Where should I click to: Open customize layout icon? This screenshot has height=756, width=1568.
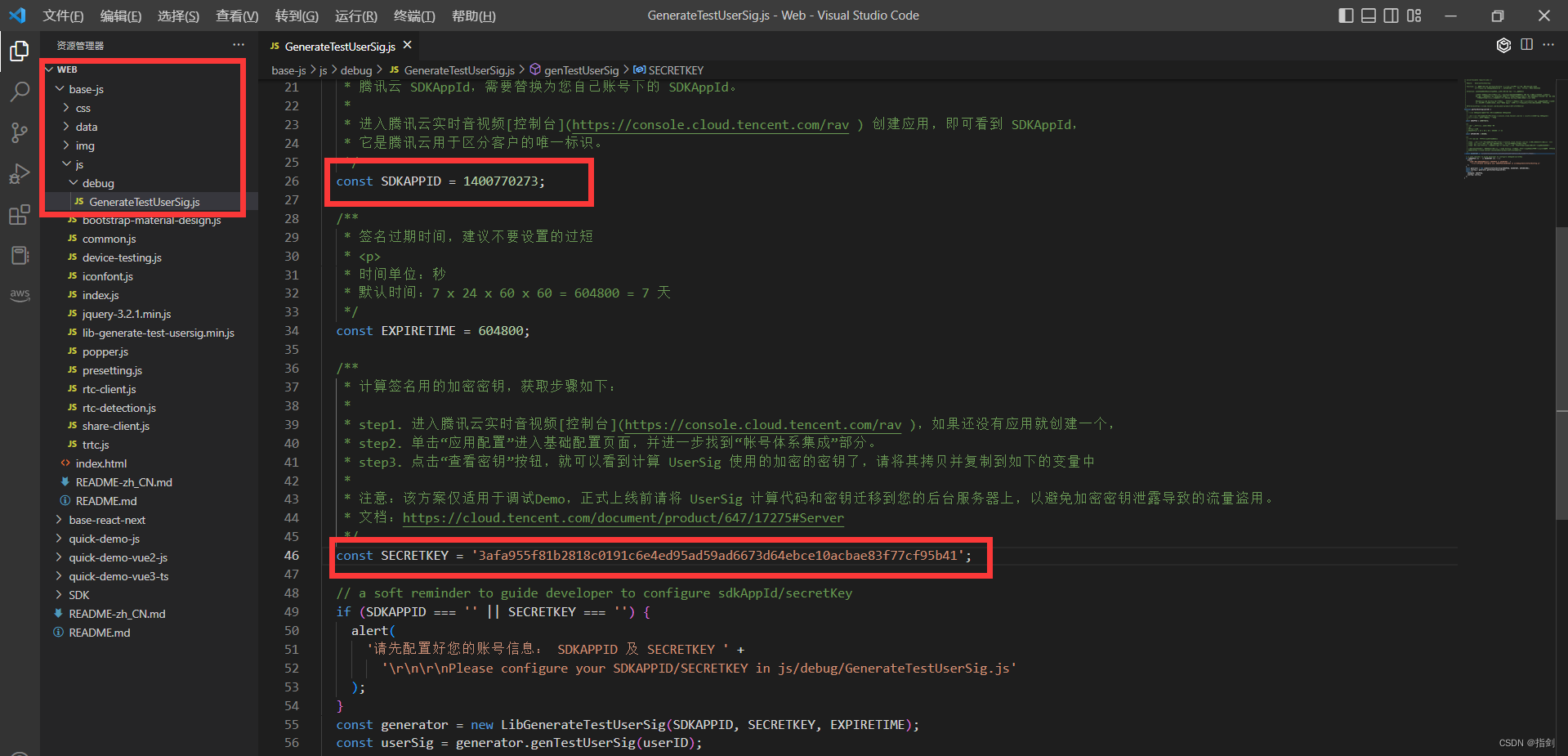point(1414,16)
